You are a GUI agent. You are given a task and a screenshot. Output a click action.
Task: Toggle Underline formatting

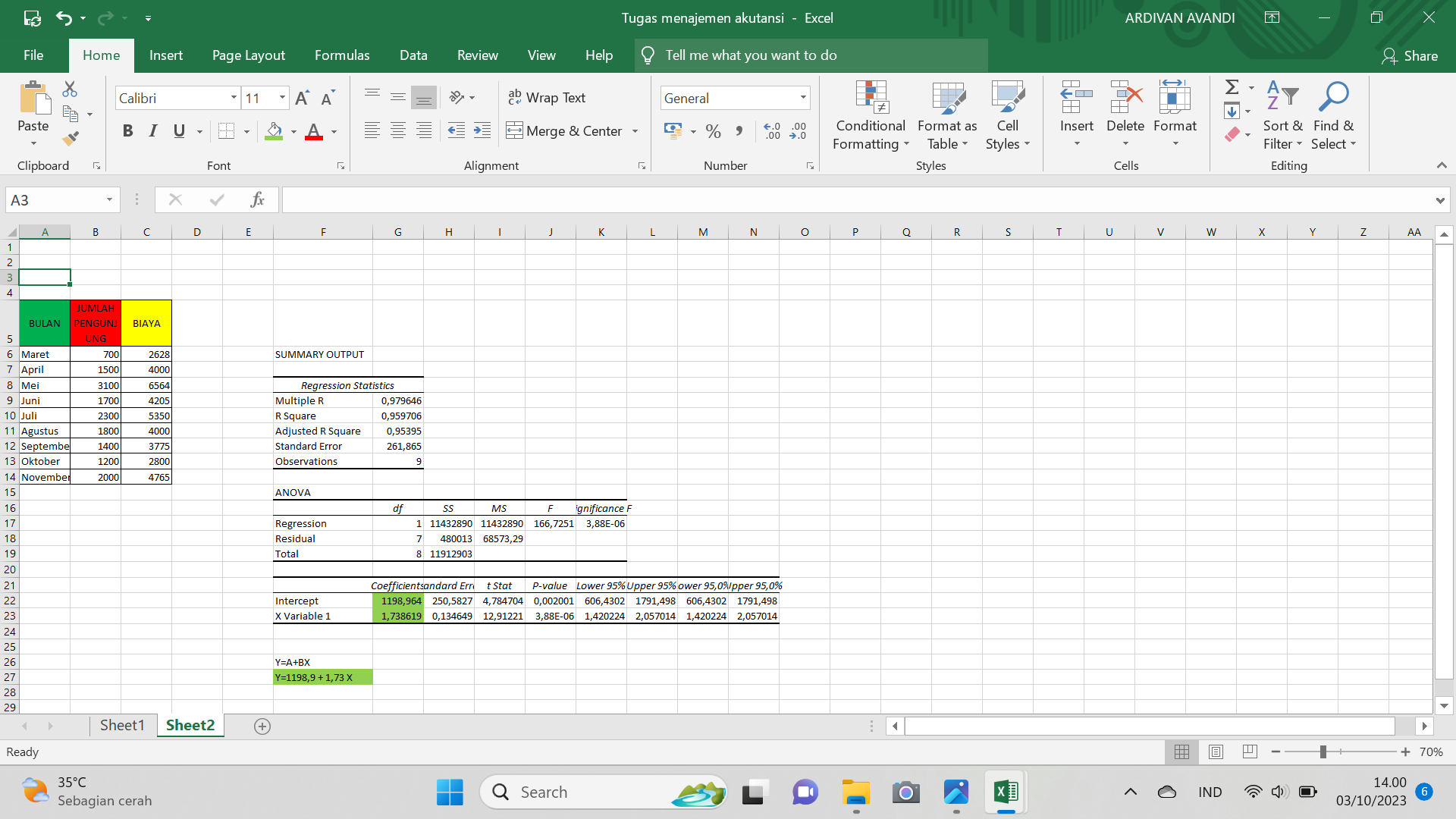coord(179,131)
